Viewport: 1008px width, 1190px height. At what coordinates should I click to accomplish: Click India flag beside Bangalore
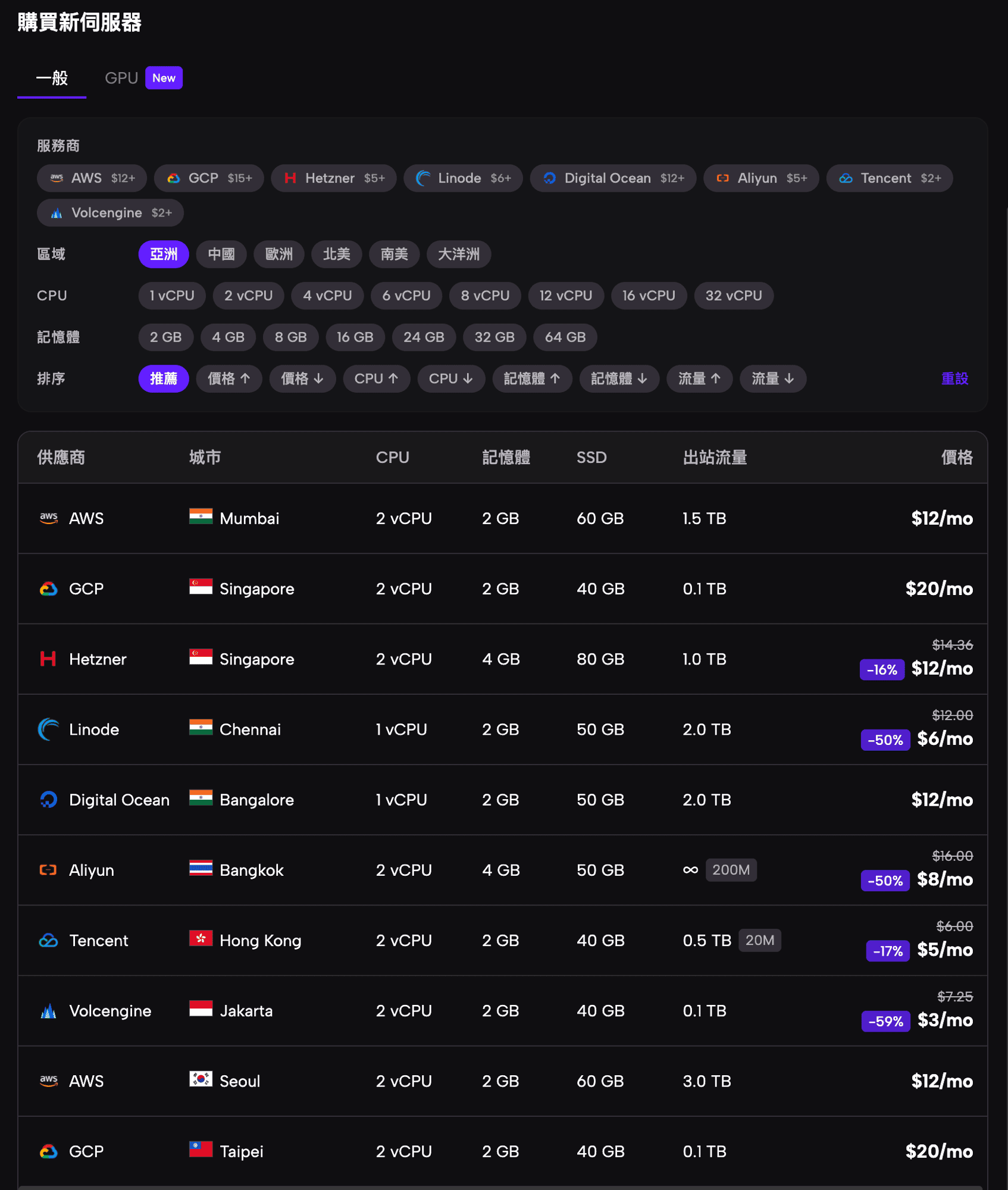[201, 797]
